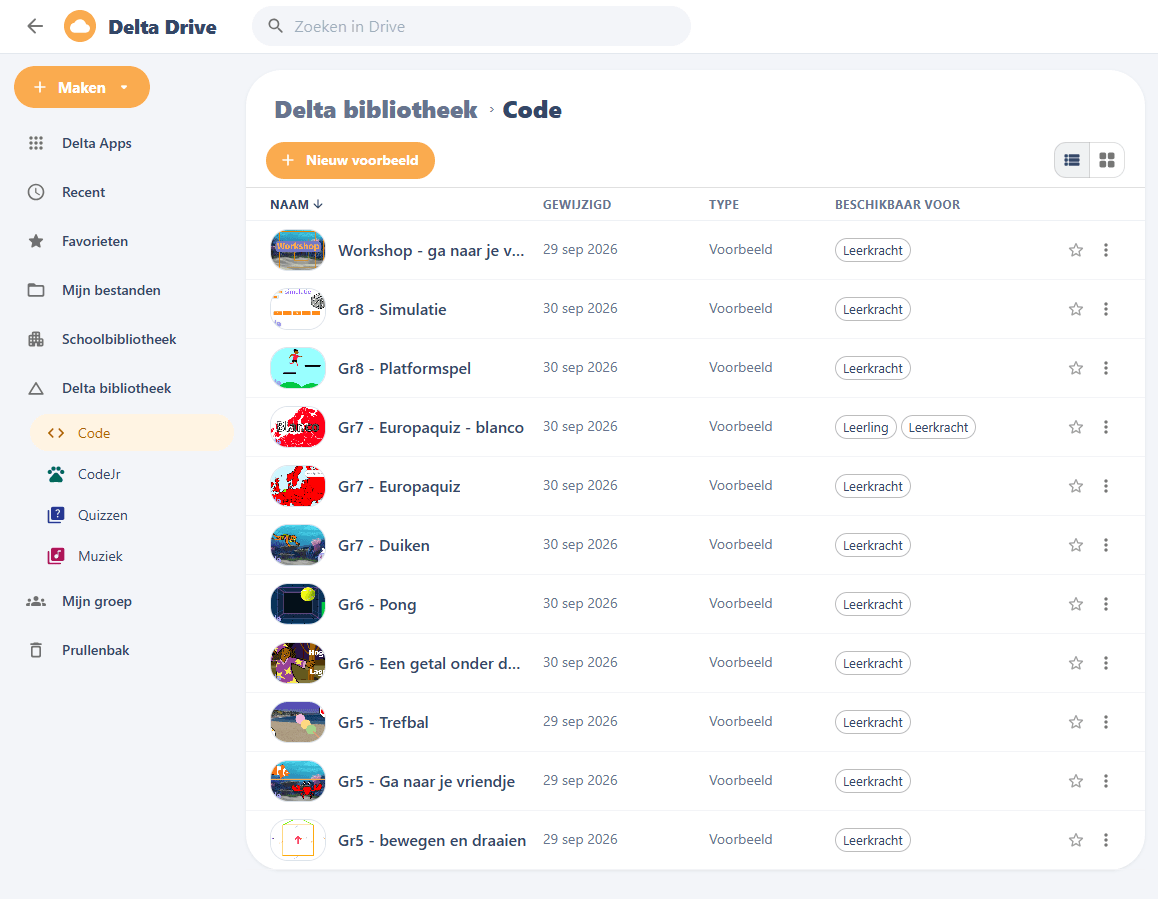Screen dimensions: 1158x899
Task: Click Leerkracht tag on Gr6 - Pong
Action: pyautogui.click(x=872, y=604)
